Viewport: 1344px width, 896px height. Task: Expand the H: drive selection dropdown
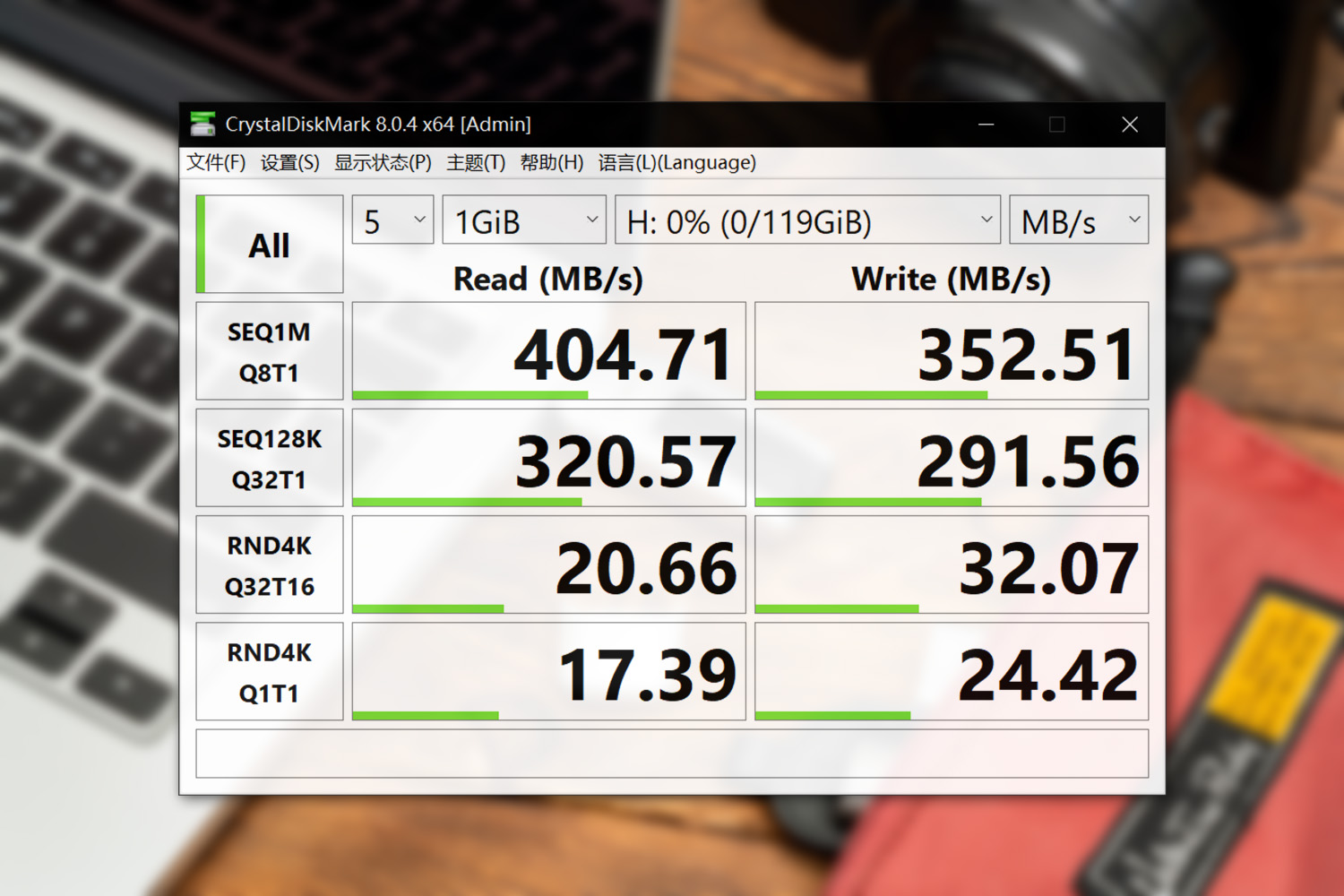point(807,220)
